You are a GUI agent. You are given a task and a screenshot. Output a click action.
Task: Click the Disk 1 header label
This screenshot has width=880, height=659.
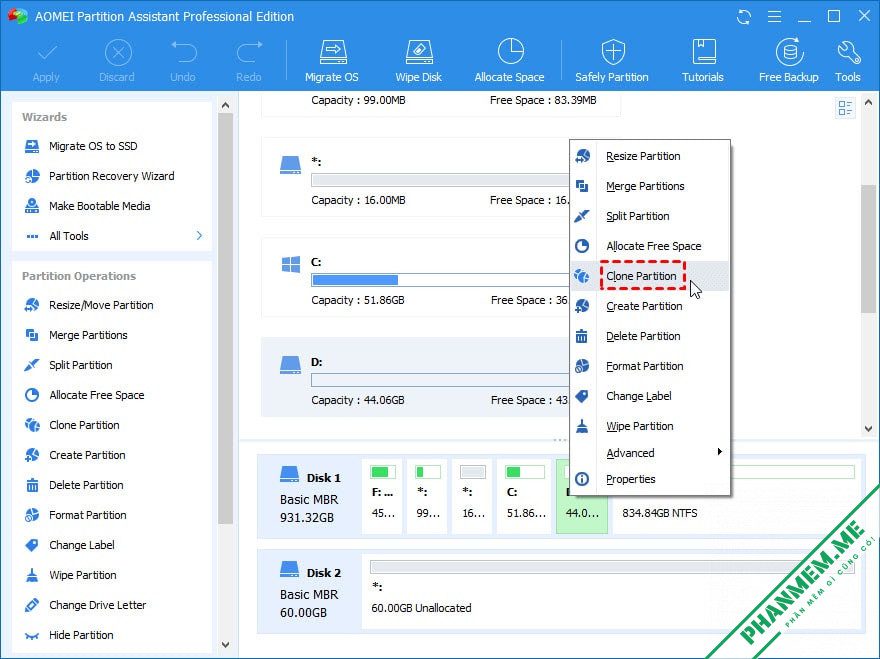324,478
